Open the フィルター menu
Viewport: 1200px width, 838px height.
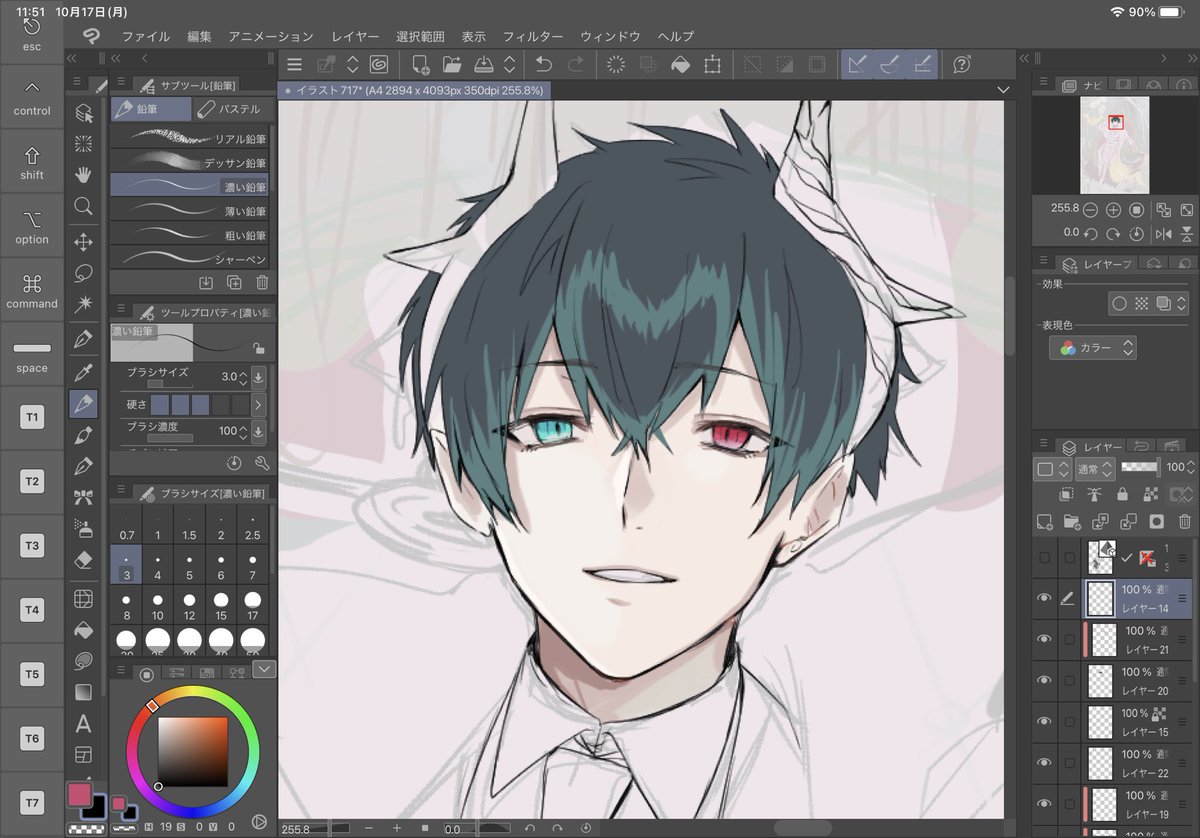pyautogui.click(x=533, y=36)
